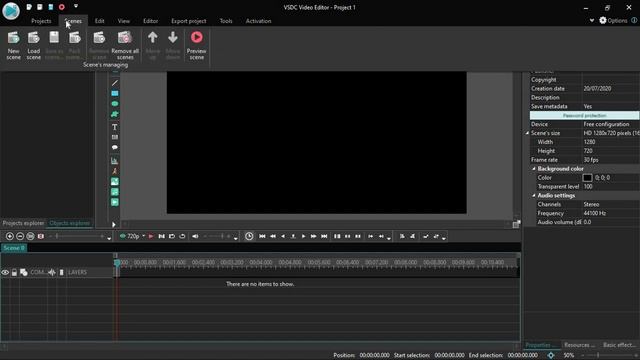
Task: Toggle the audio waveform icon on layer
Action: (52, 272)
